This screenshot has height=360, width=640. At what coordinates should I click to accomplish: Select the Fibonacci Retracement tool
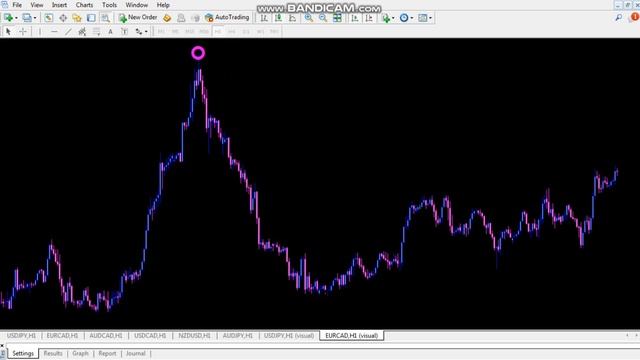[96, 31]
